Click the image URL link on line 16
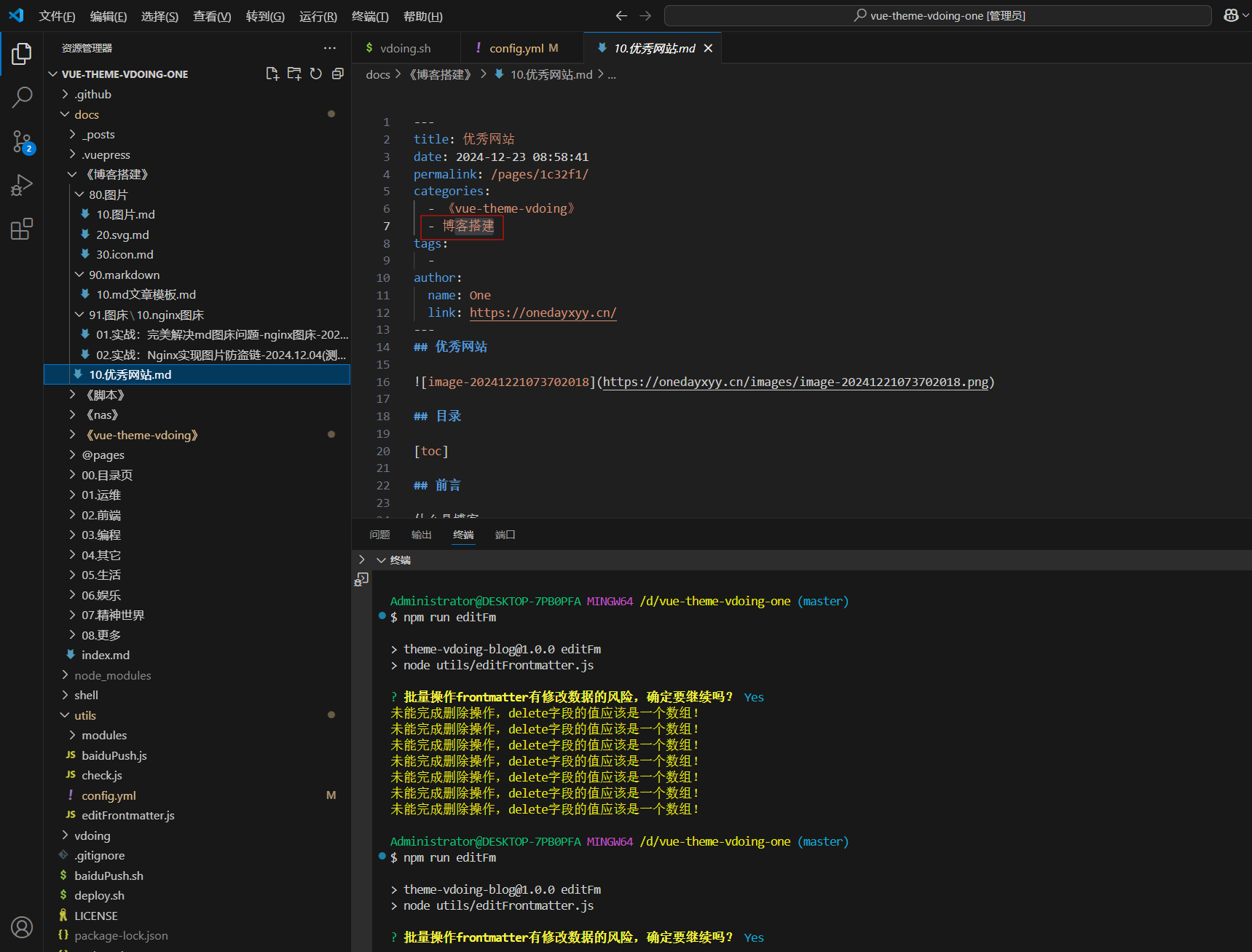The image size is (1252, 952). [796, 382]
